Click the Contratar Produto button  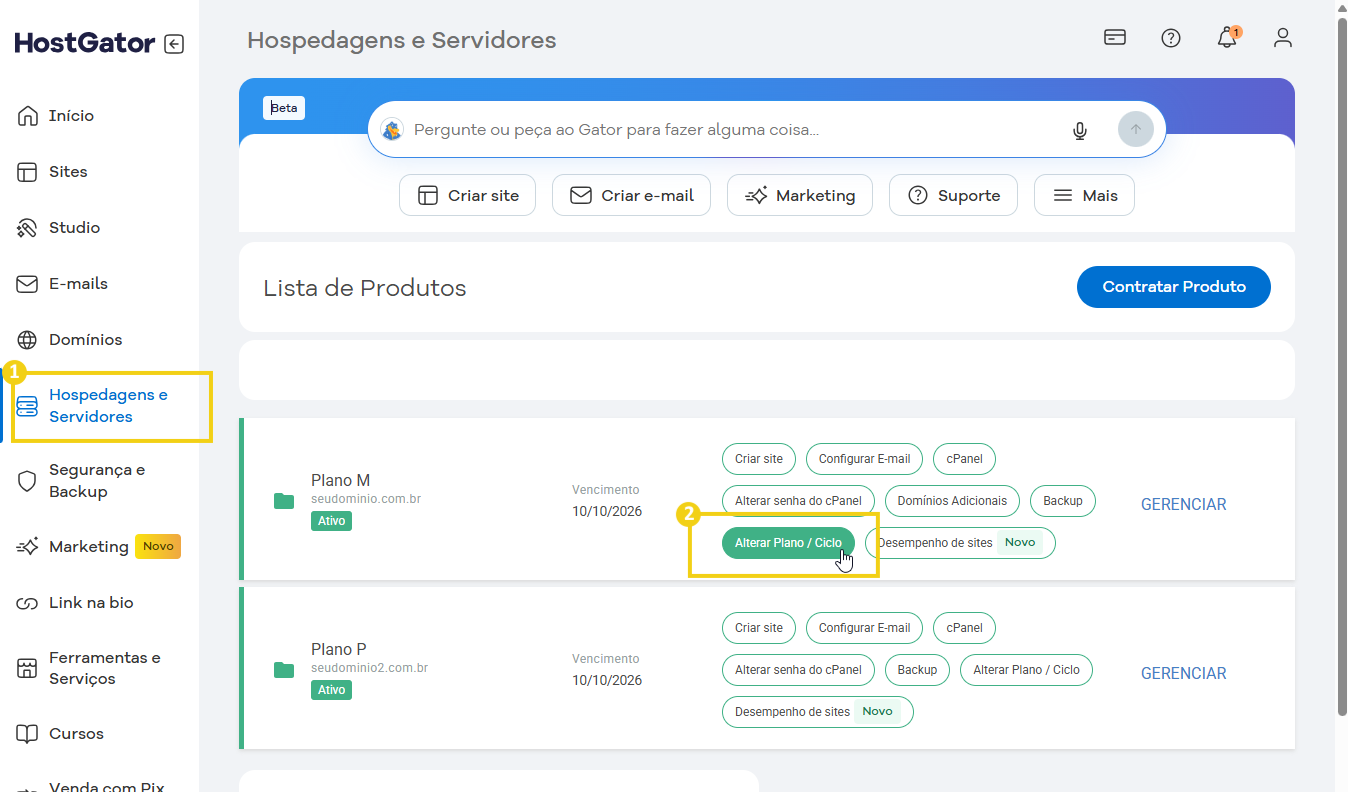1174,287
